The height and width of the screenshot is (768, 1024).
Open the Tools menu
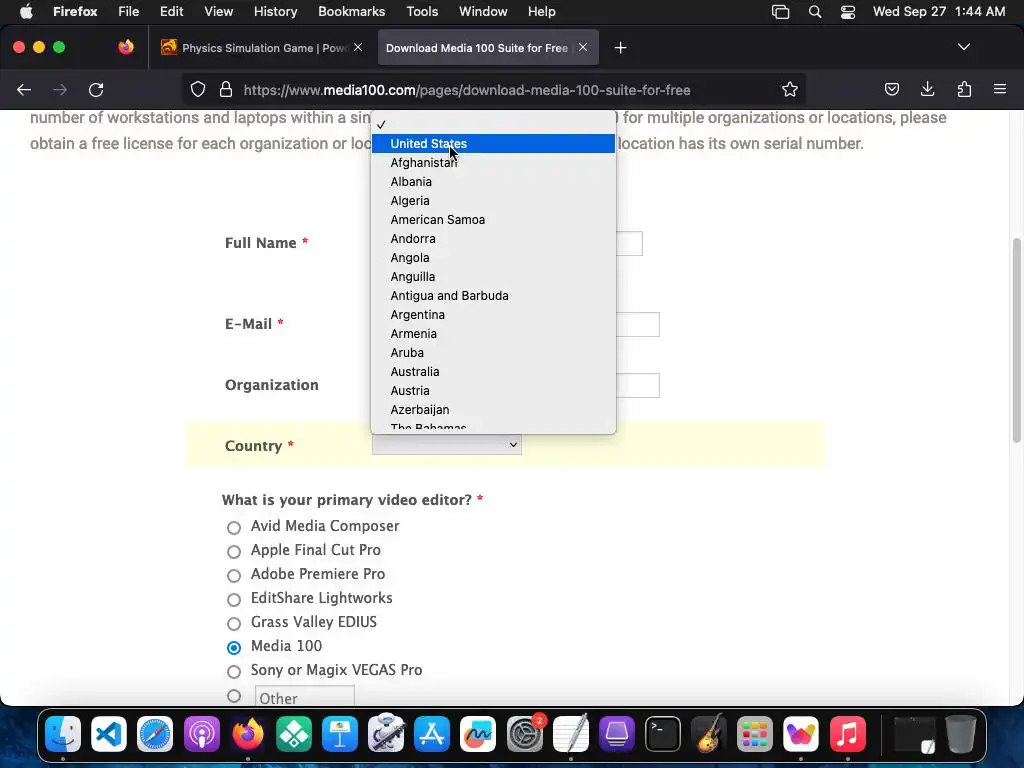click(422, 11)
